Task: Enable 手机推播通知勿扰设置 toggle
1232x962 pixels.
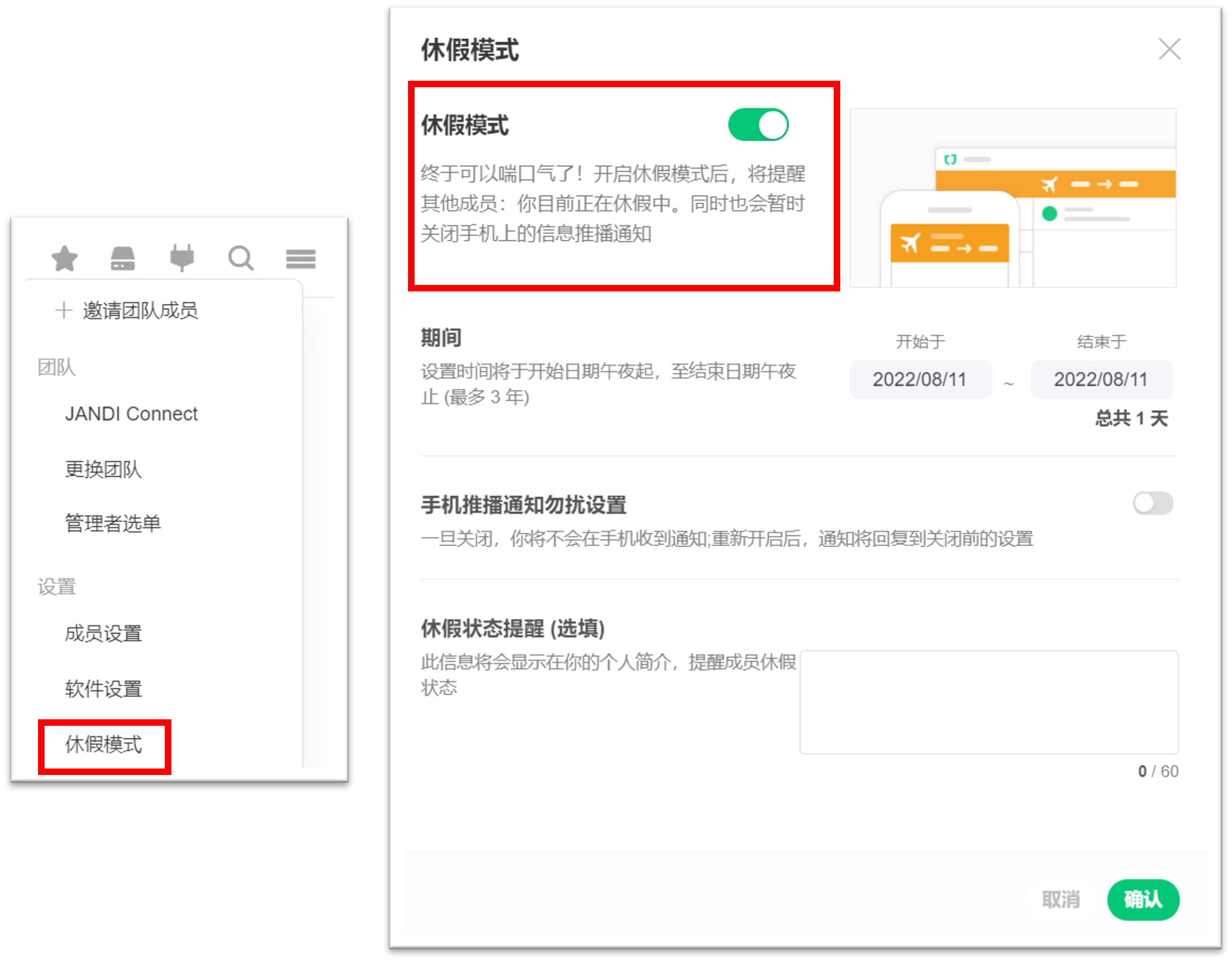Action: (x=1153, y=503)
